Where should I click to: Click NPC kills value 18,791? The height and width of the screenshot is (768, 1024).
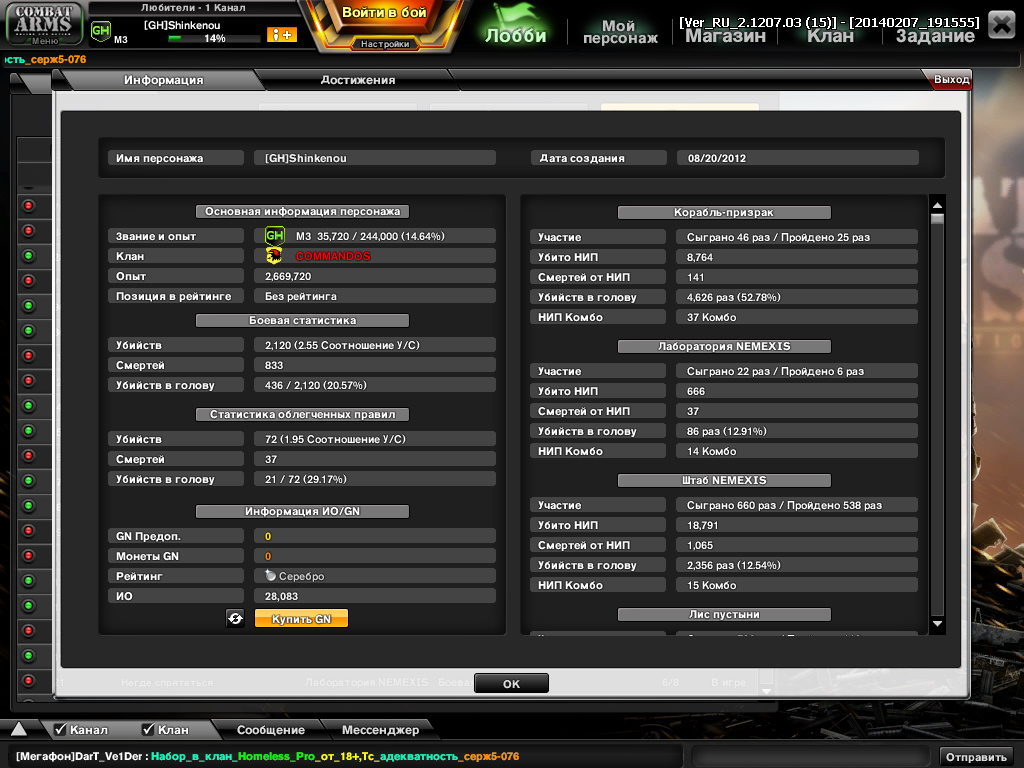797,525
